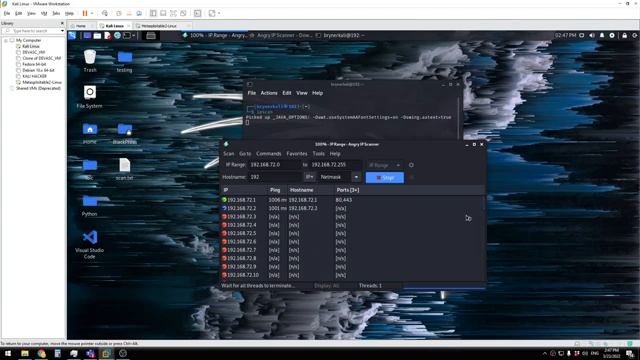Click Threads: 1 in status bar
The image size is (640, 360).
click(x=370, y=286)
